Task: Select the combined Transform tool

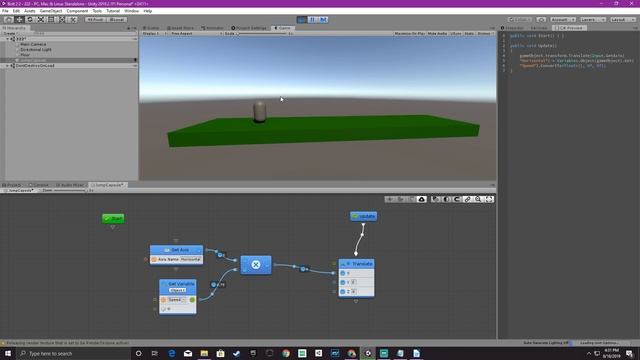Action: click(x=62, y=20)
